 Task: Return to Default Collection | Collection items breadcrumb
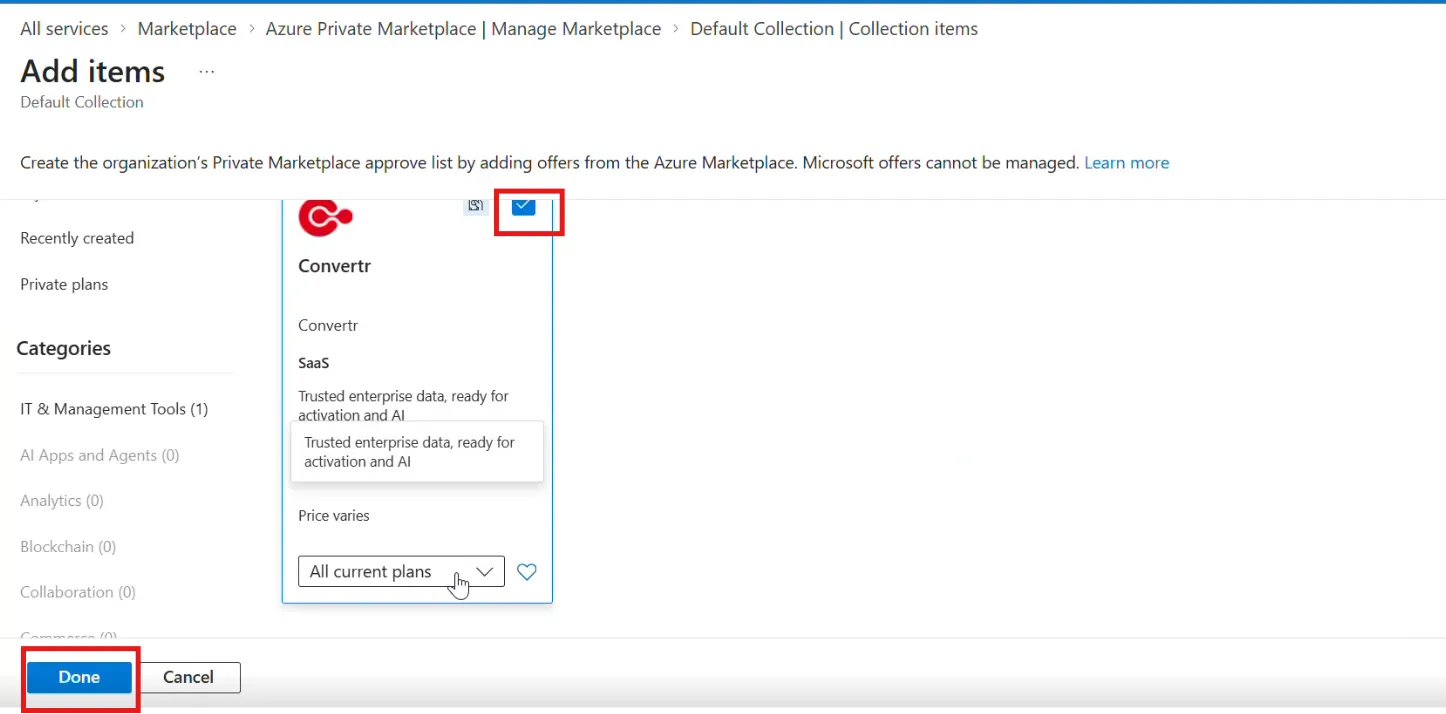coord(834,29)
